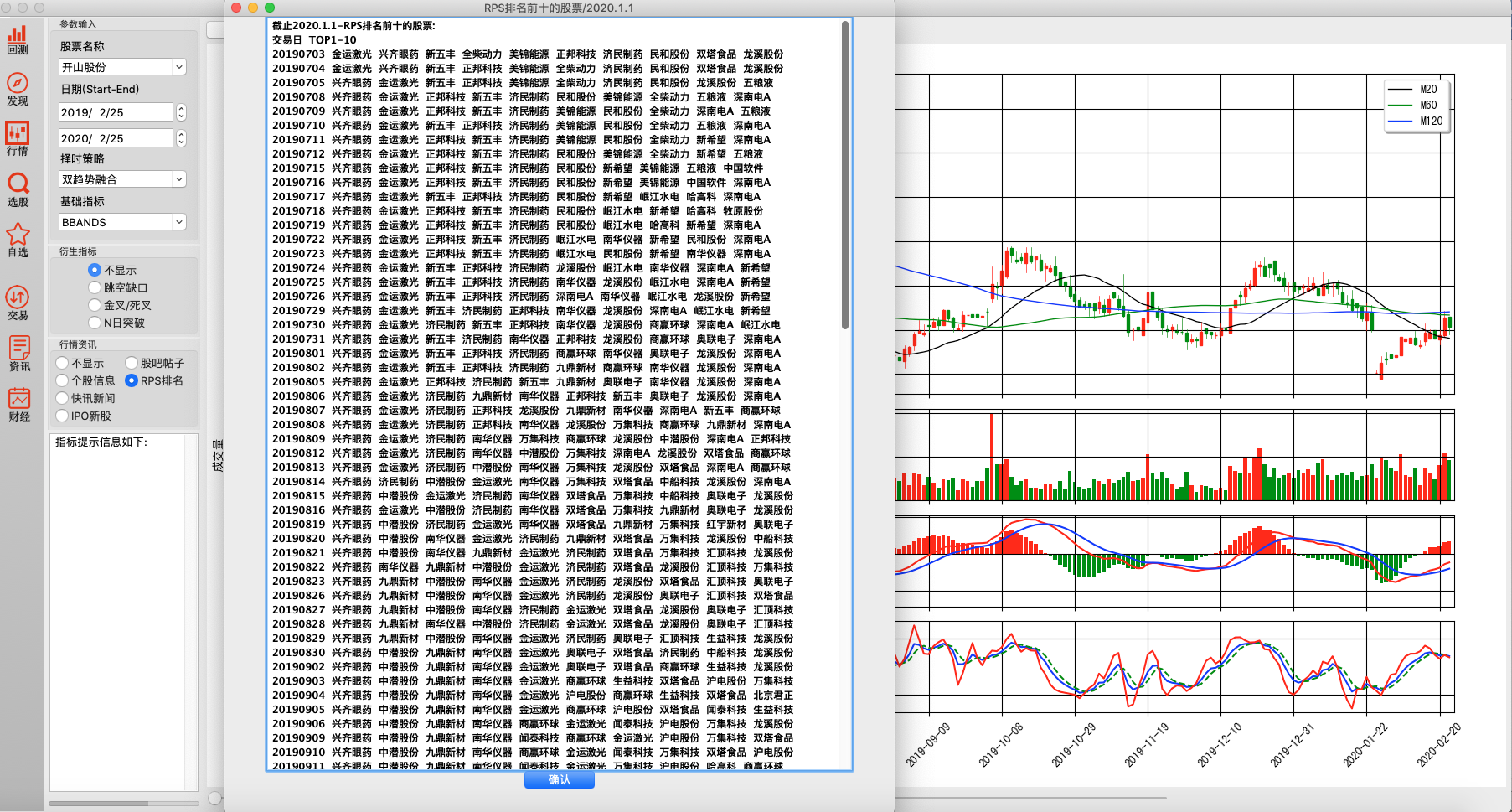Click the 确认 confirm button
1512x812 pixels.
click(559, 779)
